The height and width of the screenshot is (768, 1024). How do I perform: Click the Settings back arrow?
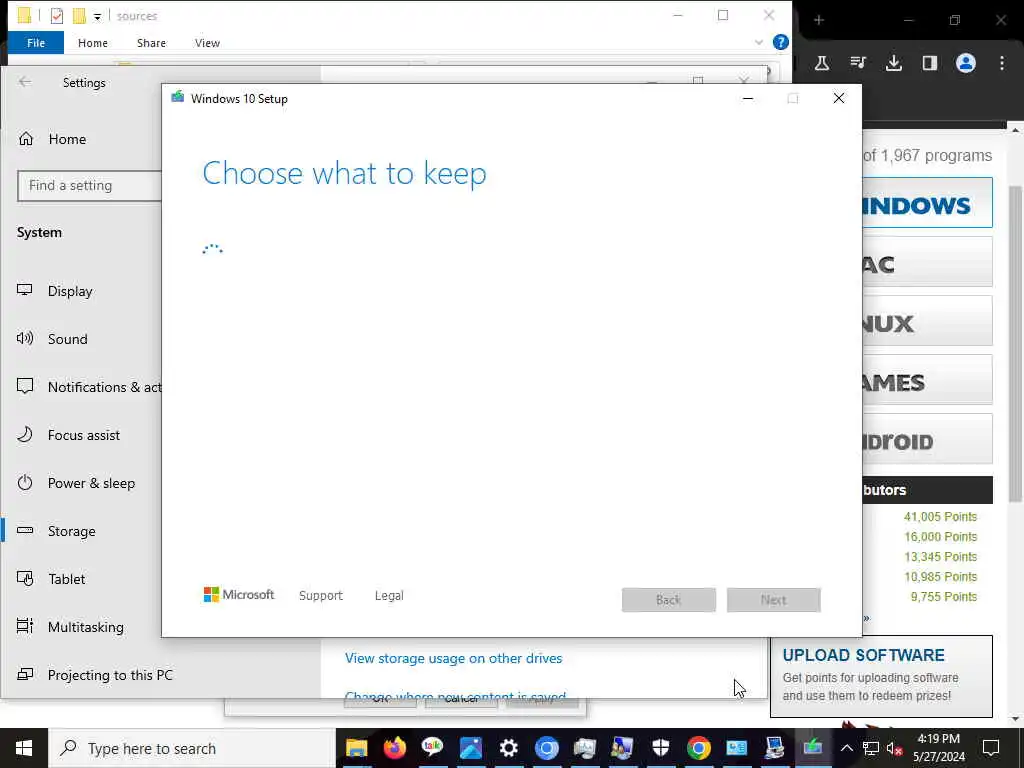pyautogui.click(x=25, y=82)
